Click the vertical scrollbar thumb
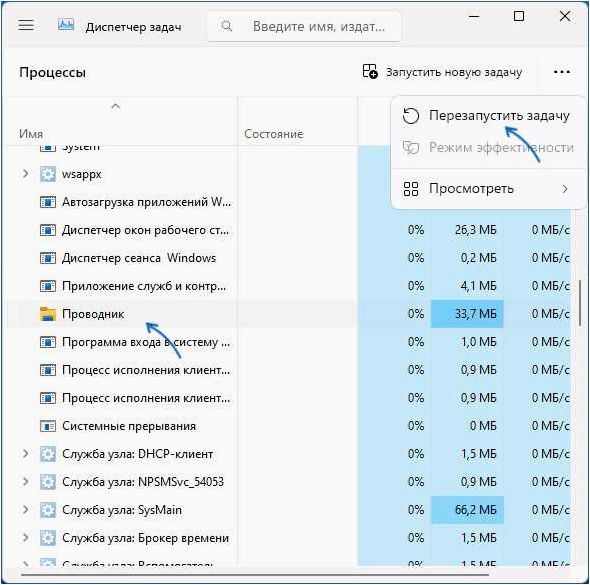This screenshot has width=590, height=585. point(580,303)
